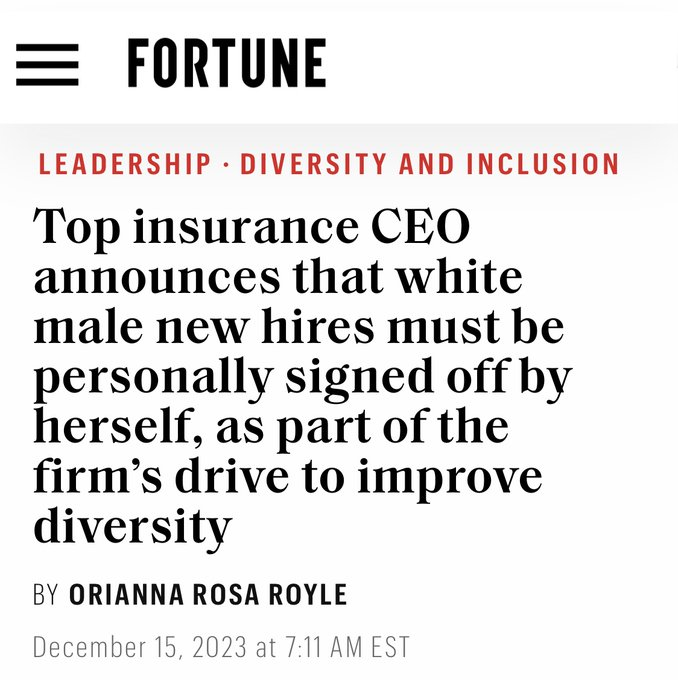678x680 pixels.
Task: Click the dot separating the category links
Action: (x=226, y=164)
